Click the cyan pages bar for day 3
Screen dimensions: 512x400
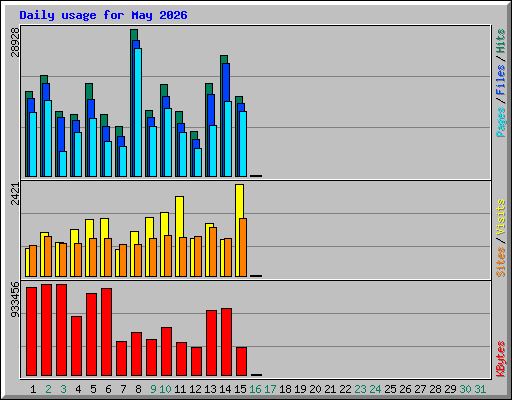[63, 164]
